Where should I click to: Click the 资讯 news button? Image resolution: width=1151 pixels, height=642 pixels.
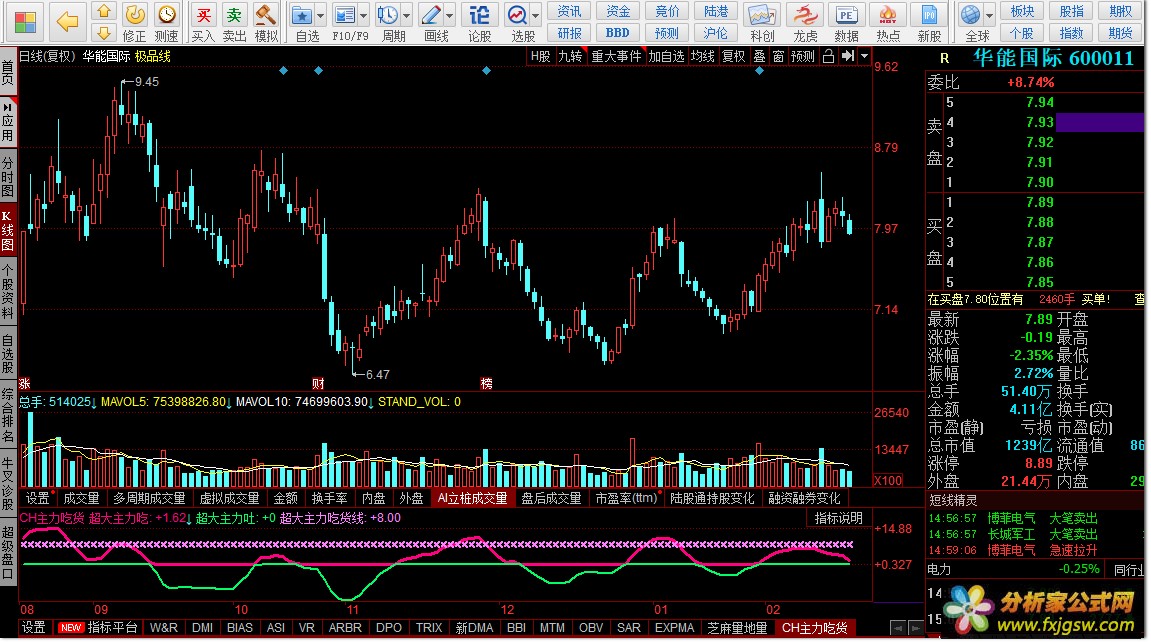pyautogui.click(x=569, y=12)
